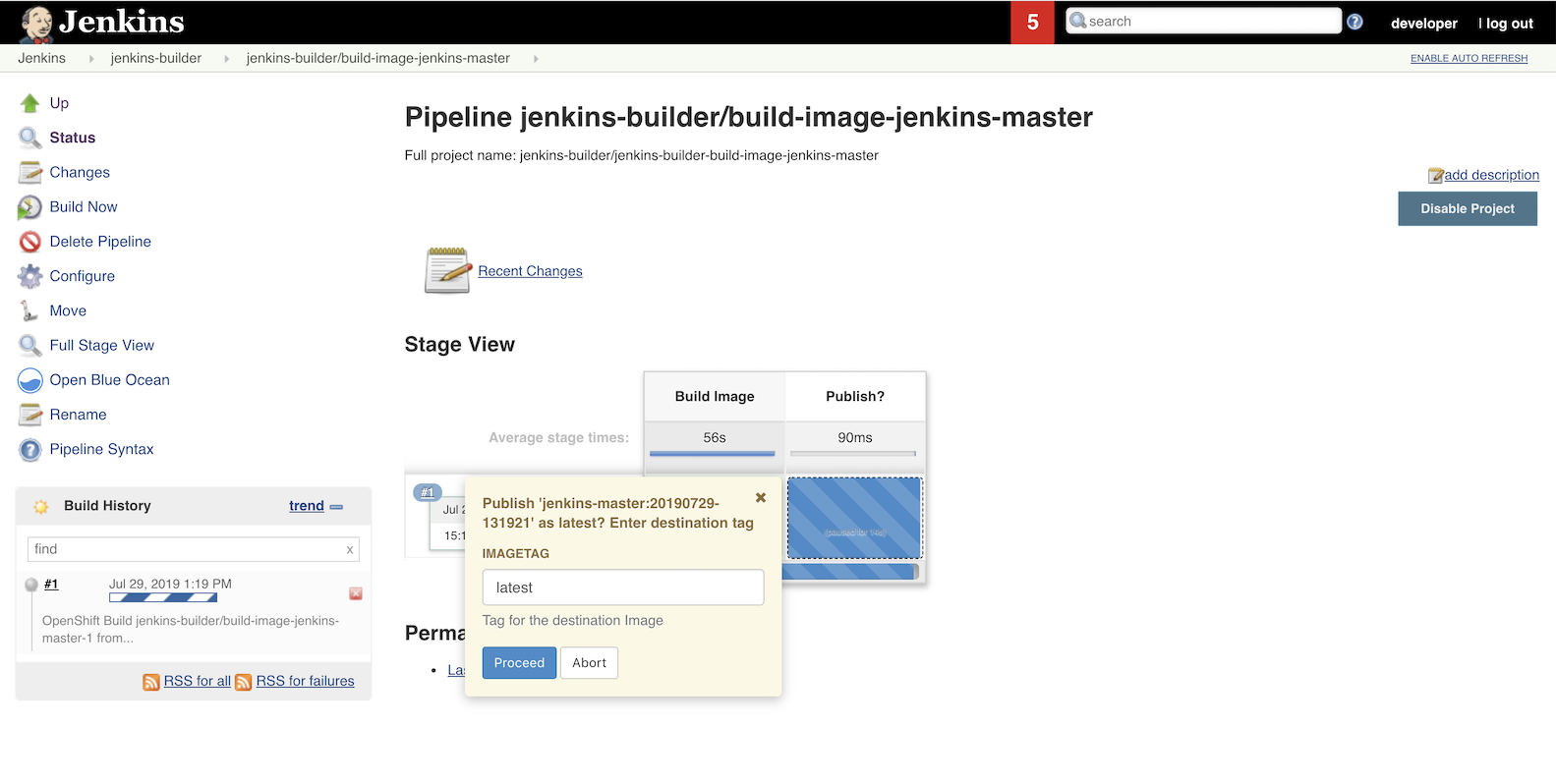Click ENABLE AUTO REFRESH link
Viewport: 1556px width, 784px height.
coord(1469,59)
